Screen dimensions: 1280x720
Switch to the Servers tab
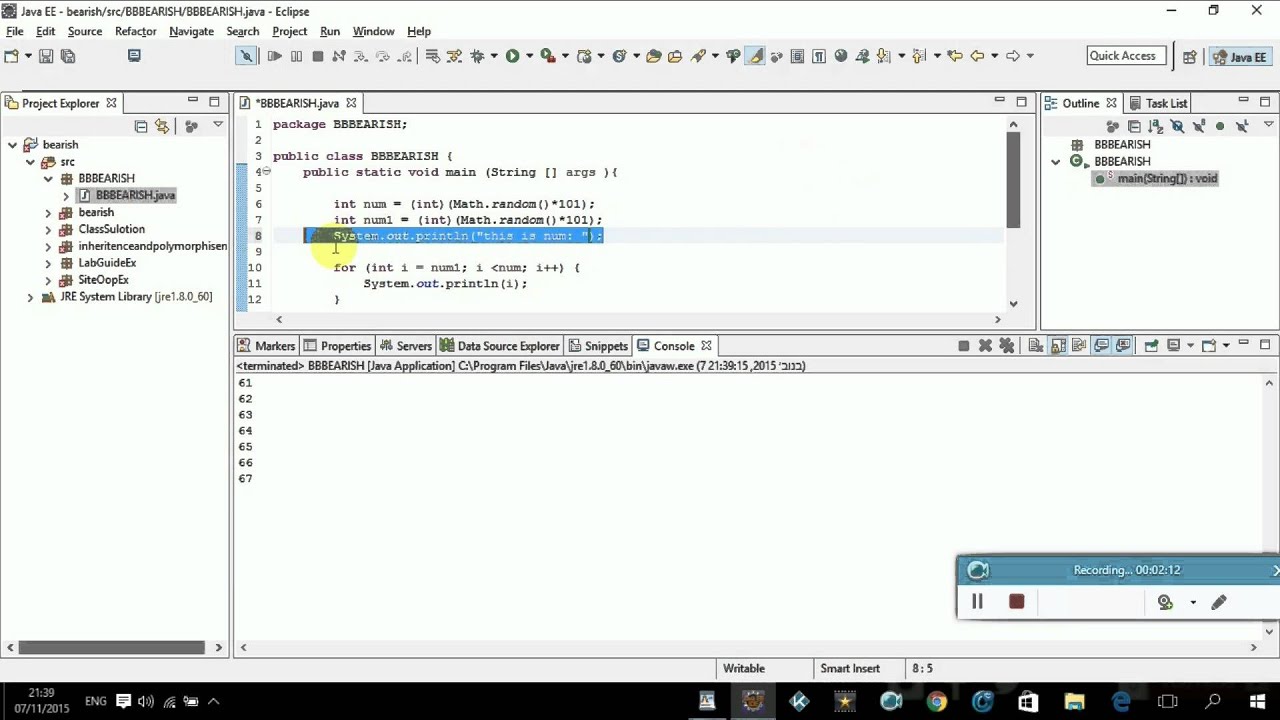pos(405,346)
